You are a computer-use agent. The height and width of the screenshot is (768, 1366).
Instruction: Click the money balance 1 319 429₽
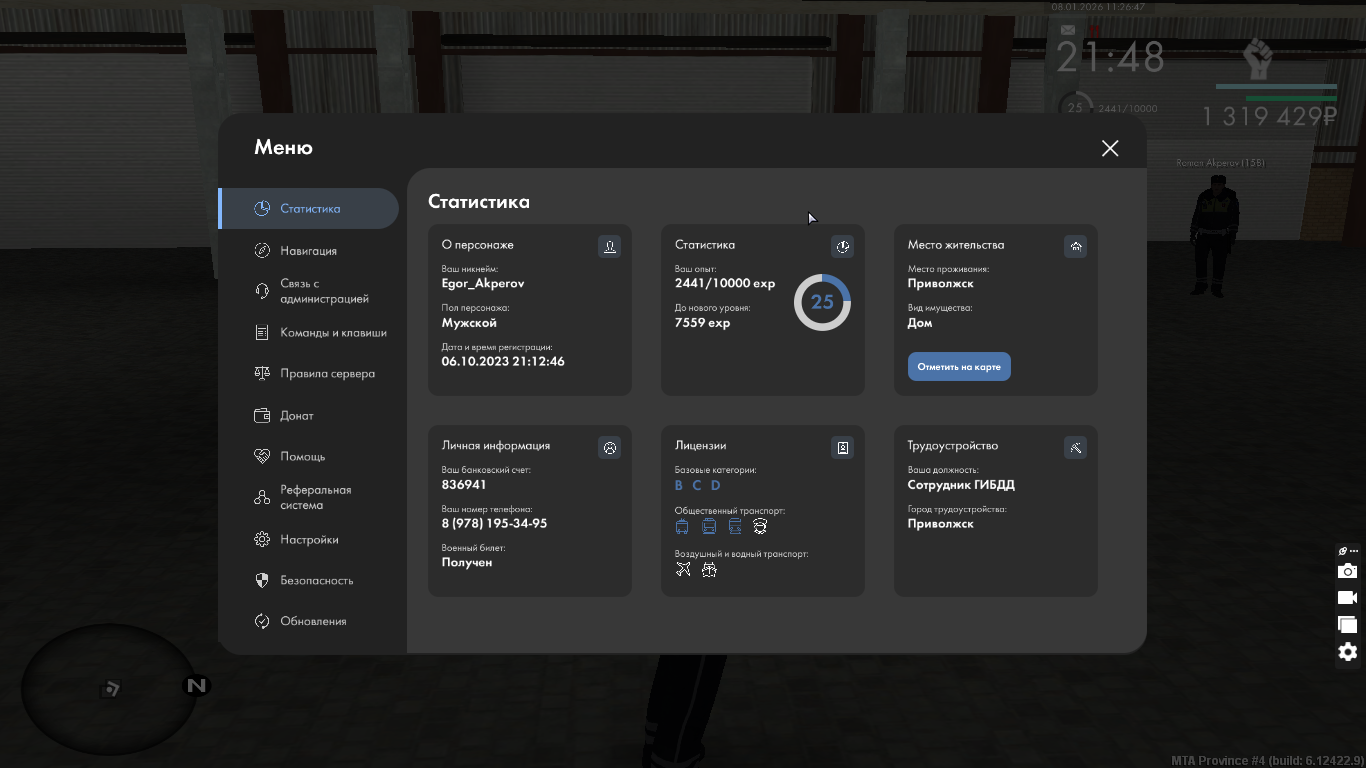pos(1269,116)
